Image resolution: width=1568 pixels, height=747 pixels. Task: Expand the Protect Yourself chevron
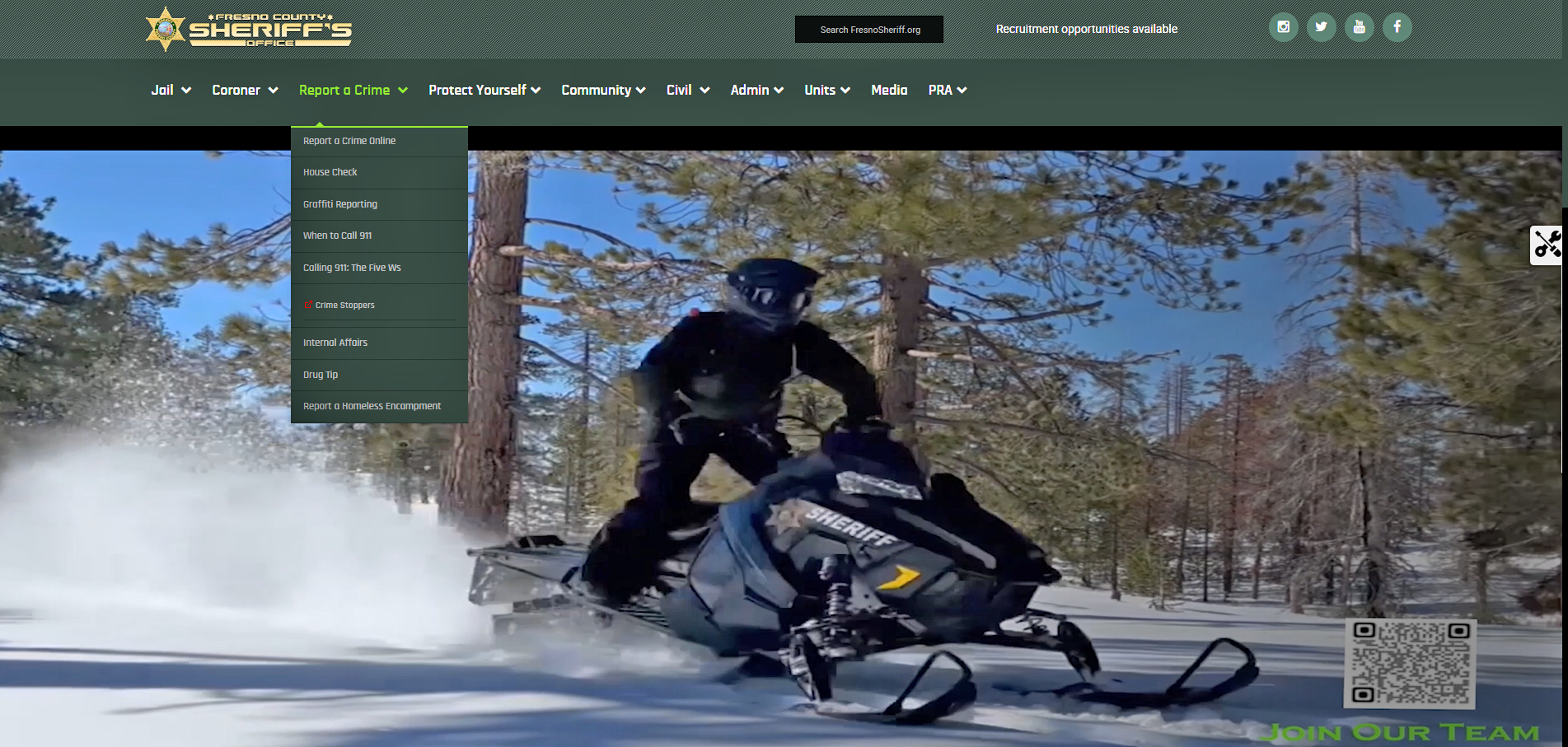coord(536,91)
